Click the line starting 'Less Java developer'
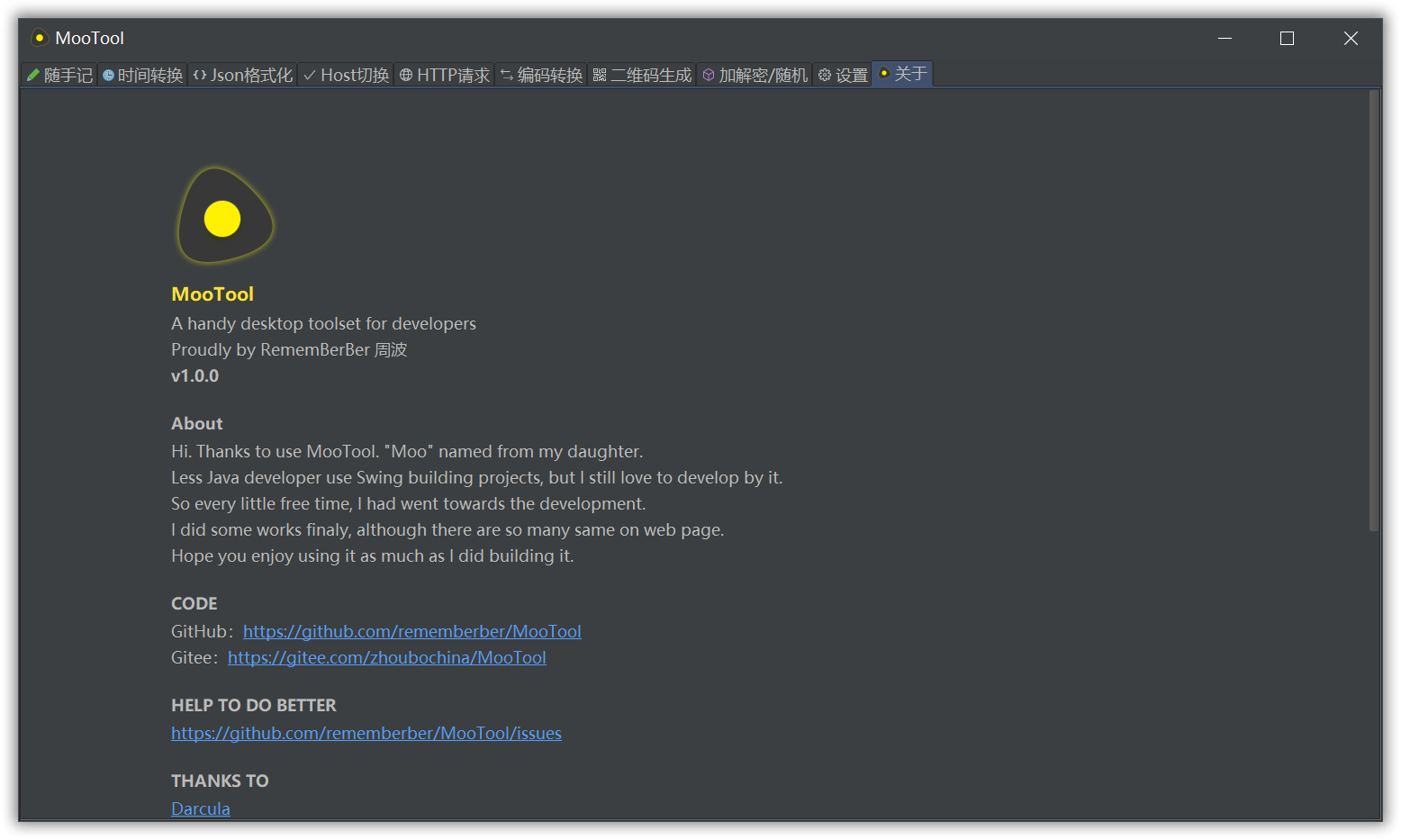The width and height of the screenshot is (1401, 840). pos(477,477)
